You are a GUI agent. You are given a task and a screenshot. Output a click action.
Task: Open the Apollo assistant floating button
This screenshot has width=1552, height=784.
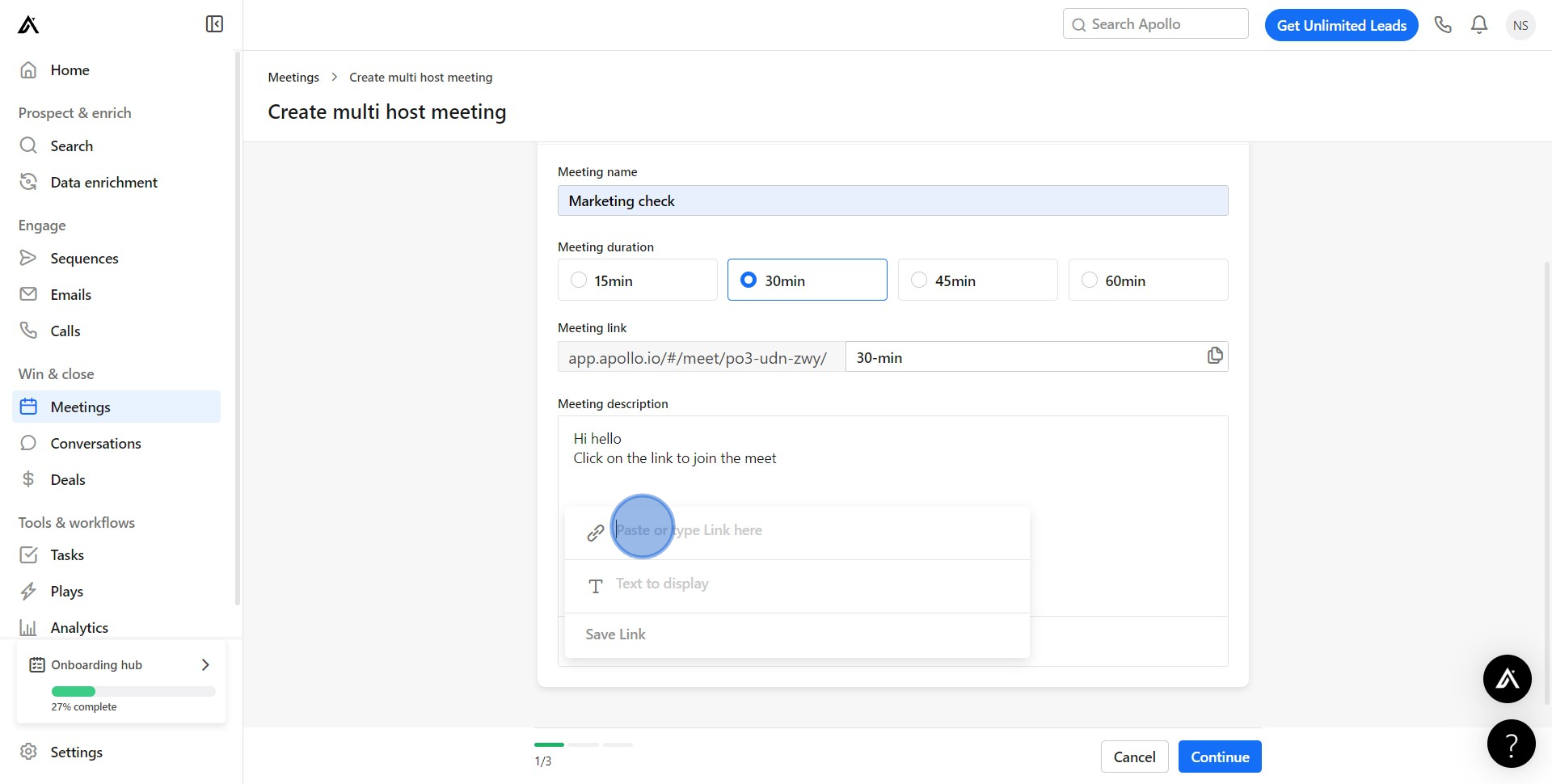coord(1507,679)
